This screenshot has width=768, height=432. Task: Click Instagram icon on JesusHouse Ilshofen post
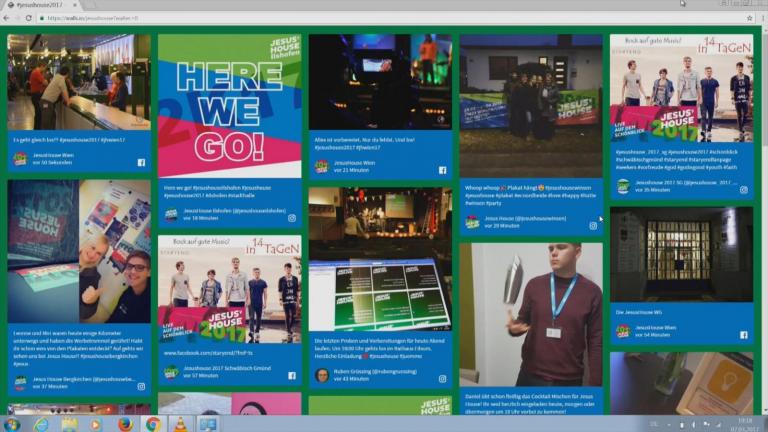click(292, 217)
